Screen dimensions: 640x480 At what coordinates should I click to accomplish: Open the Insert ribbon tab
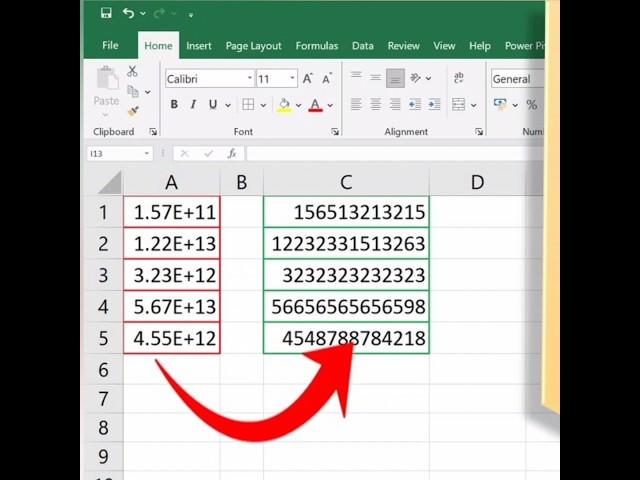199,46
